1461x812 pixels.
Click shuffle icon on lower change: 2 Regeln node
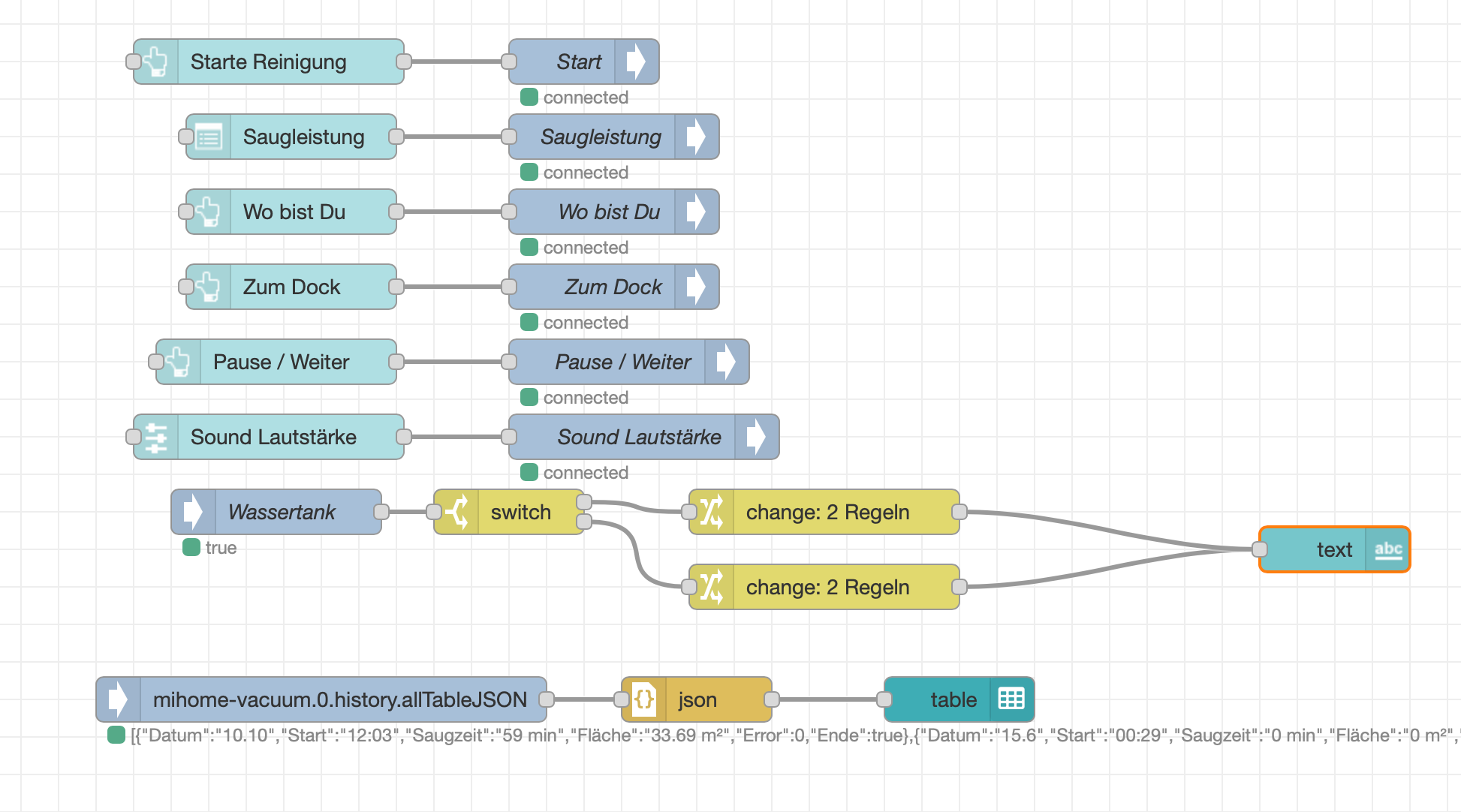712,587
